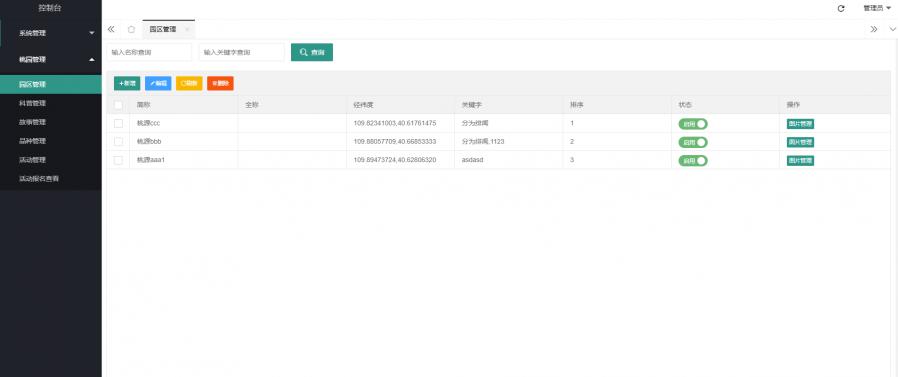Close the 园区管理 tab with its x
Image resolution: width=898 pixels, height=377 pixels.
187,29
